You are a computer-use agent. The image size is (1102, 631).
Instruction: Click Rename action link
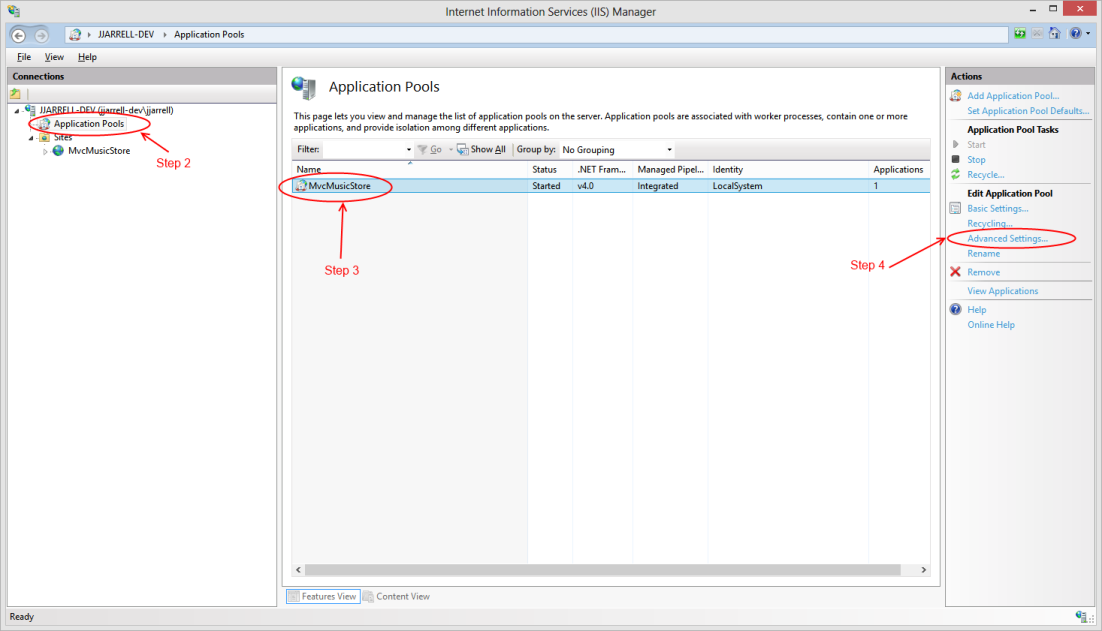click(x=983, y=254)
